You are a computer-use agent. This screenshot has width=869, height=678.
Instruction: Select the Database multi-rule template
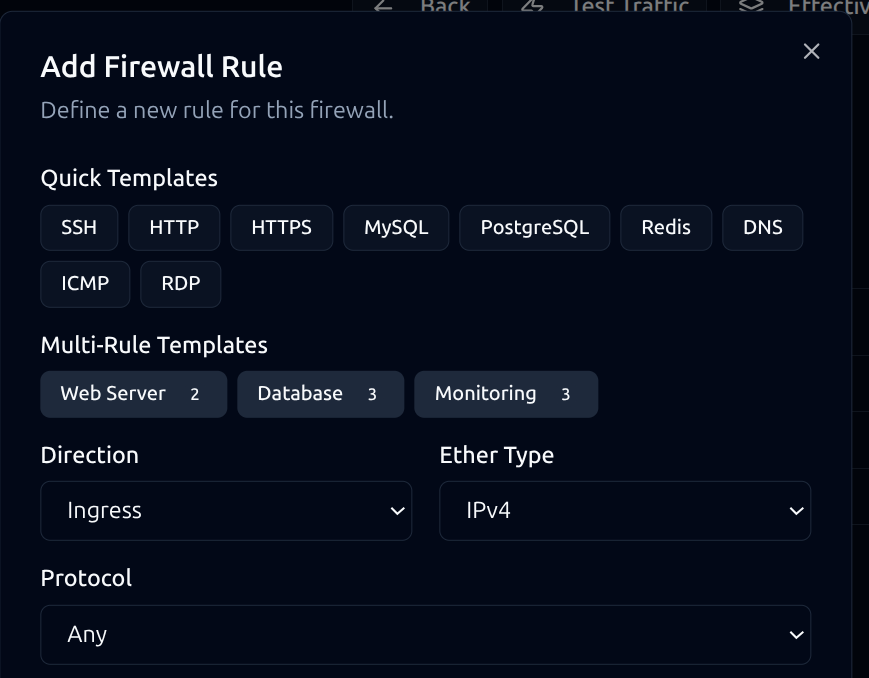pyautogui.click(x=320, y=393)
